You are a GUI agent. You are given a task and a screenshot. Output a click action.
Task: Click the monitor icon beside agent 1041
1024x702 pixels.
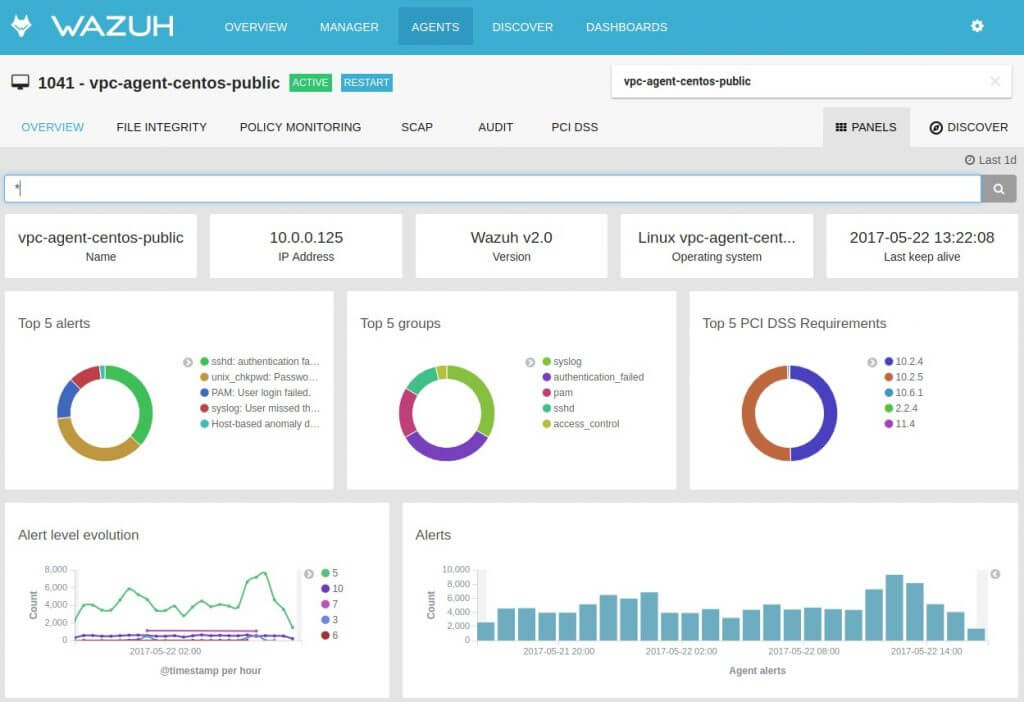(x=20, y=82)
